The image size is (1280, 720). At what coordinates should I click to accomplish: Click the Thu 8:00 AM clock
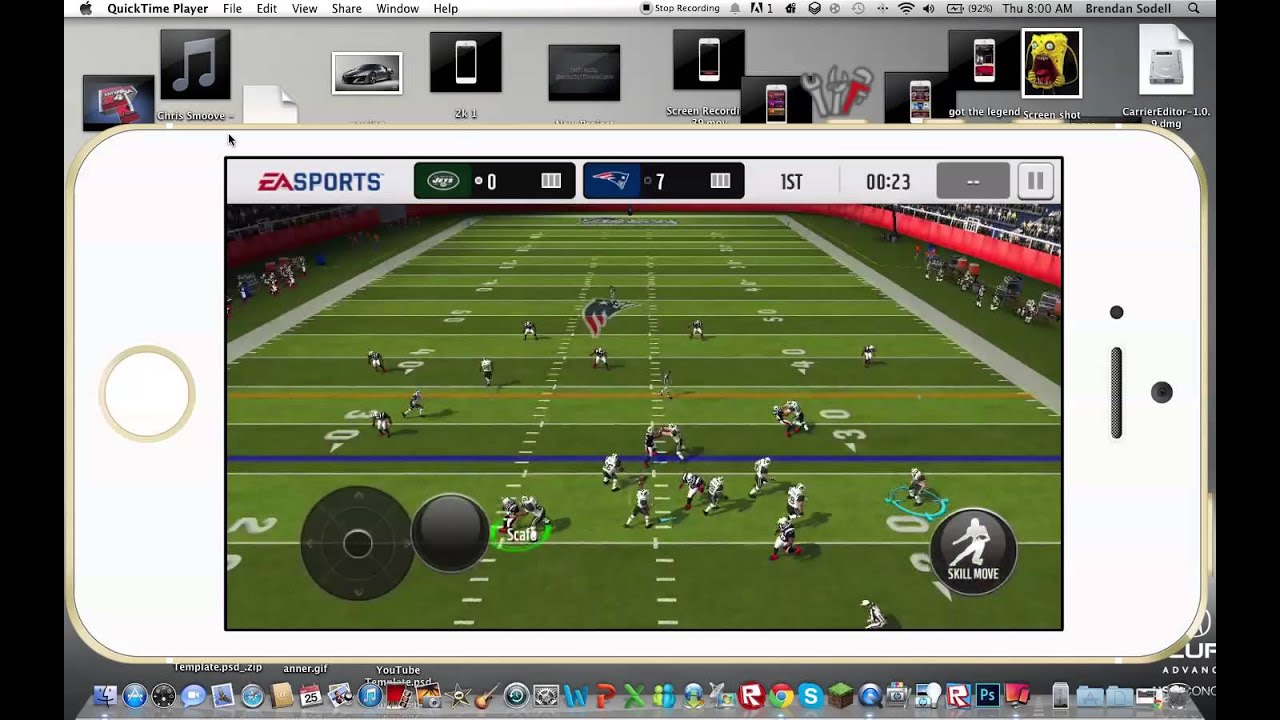pos(1037,8)
